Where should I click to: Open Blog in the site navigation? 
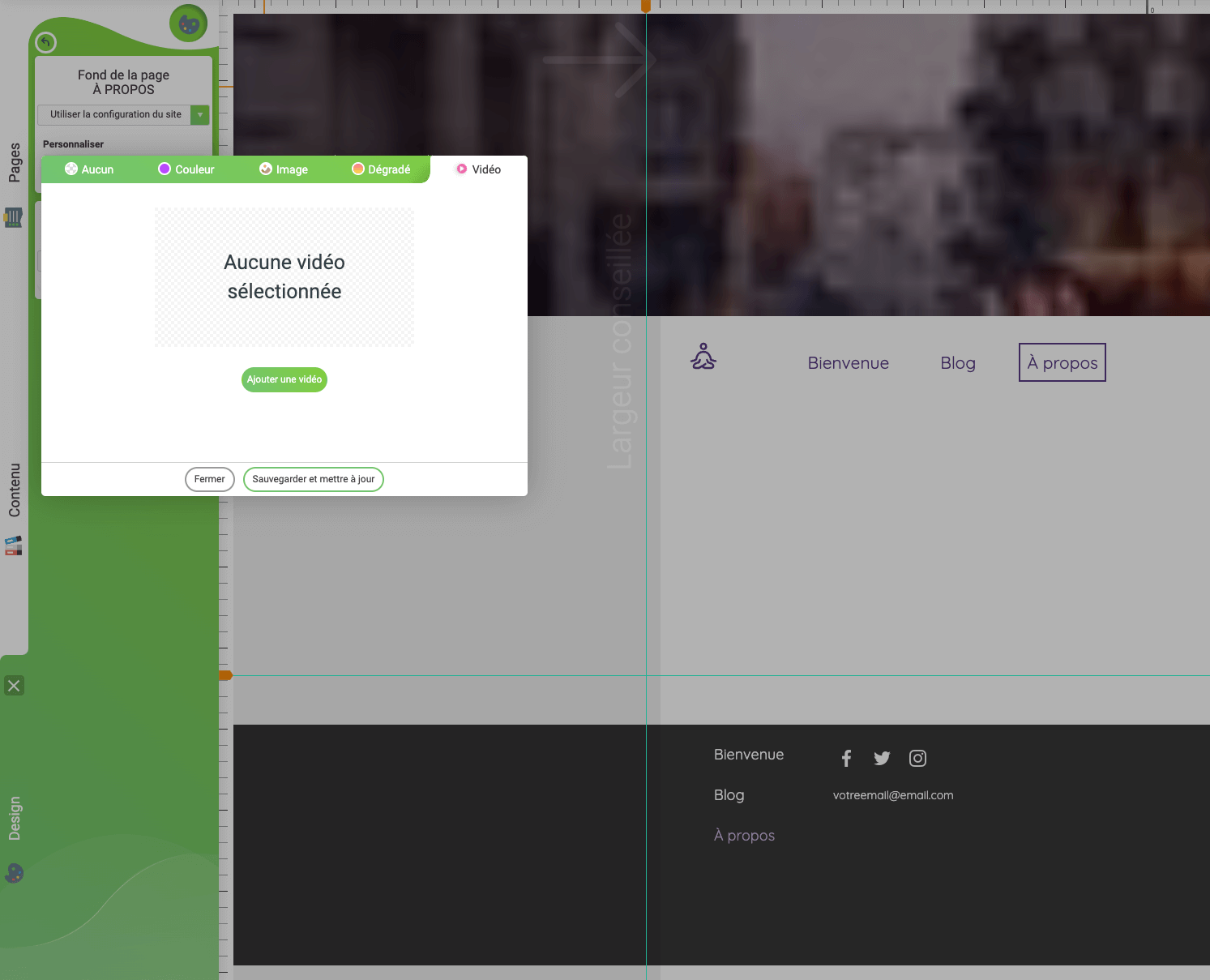958,363
